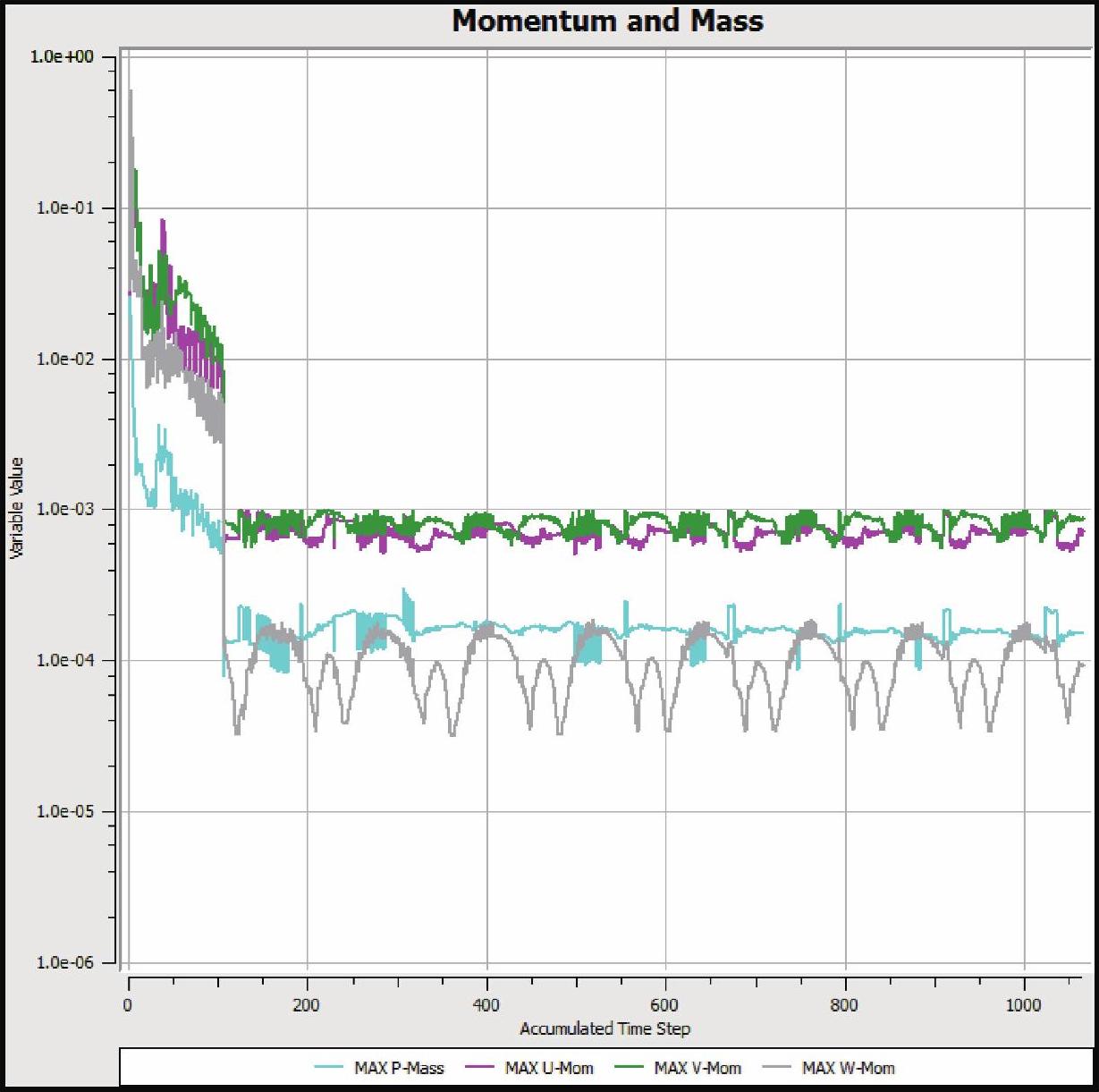Click the "400" x-axis tick label
1099x1092 pixels.
point(486,1004)
